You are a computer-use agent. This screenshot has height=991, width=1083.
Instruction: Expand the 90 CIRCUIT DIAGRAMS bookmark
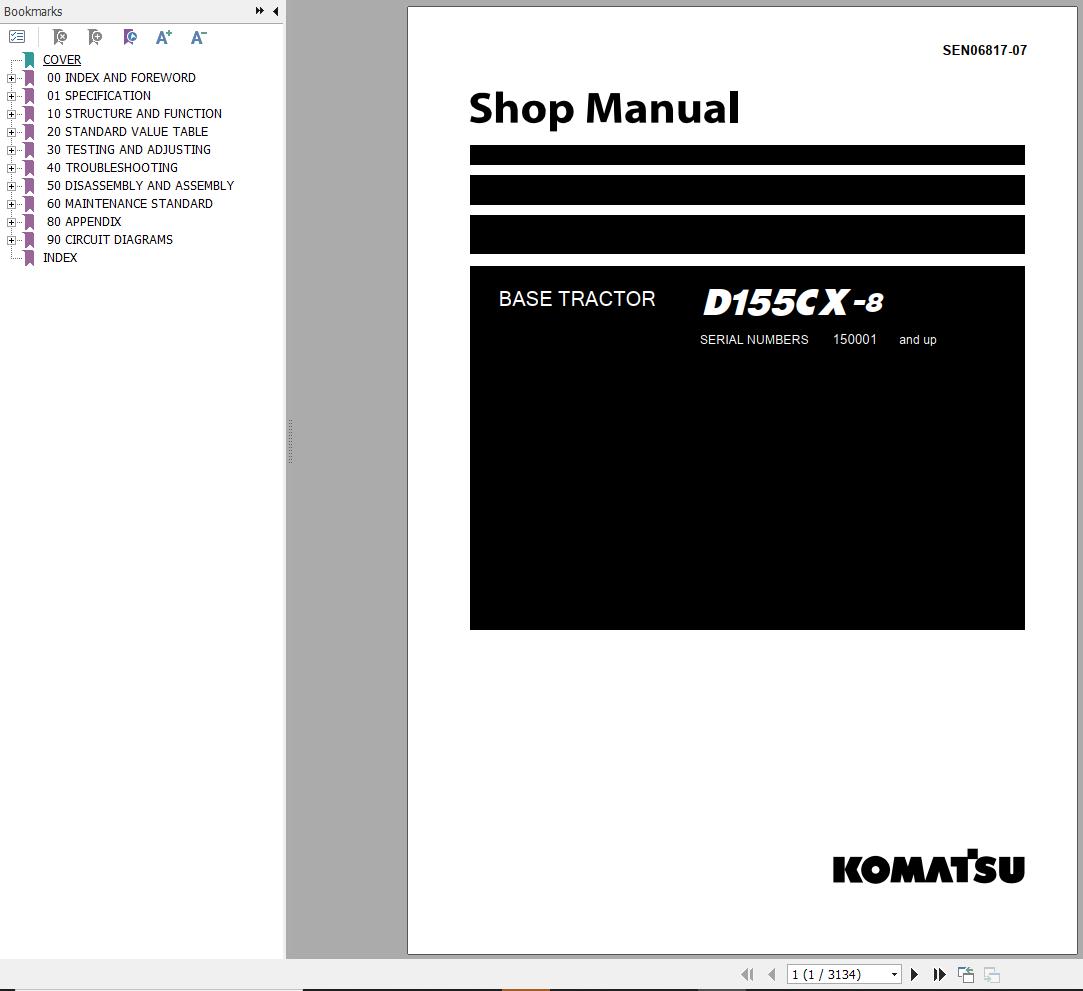(10, 239)
